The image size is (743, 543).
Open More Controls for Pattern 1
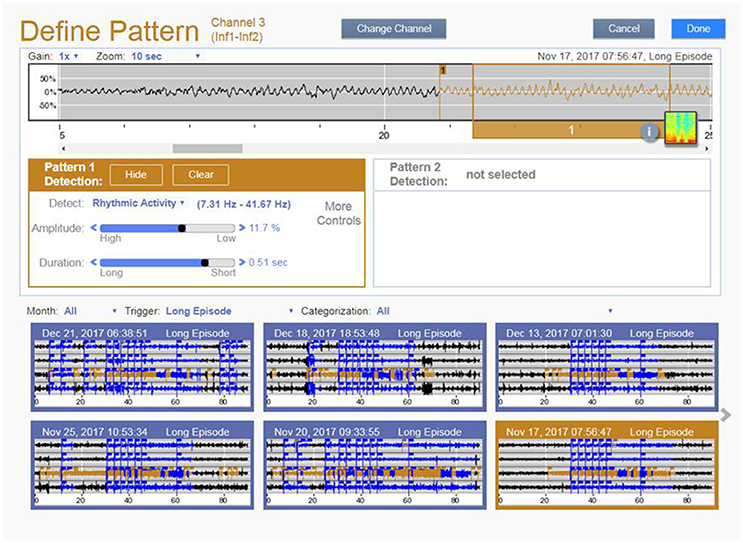pos(338,213)
